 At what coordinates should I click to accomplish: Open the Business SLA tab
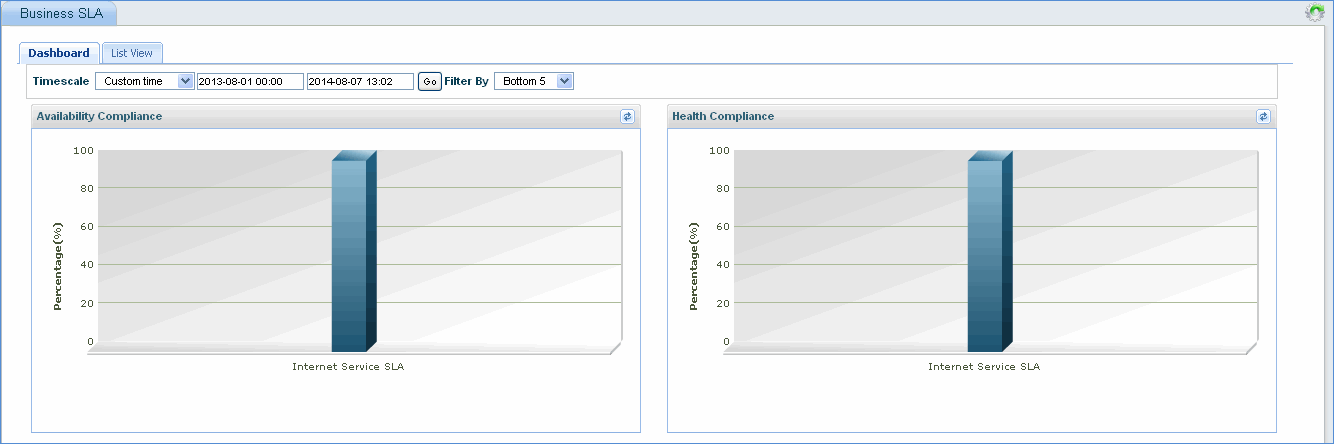click(x=61, y=13)
